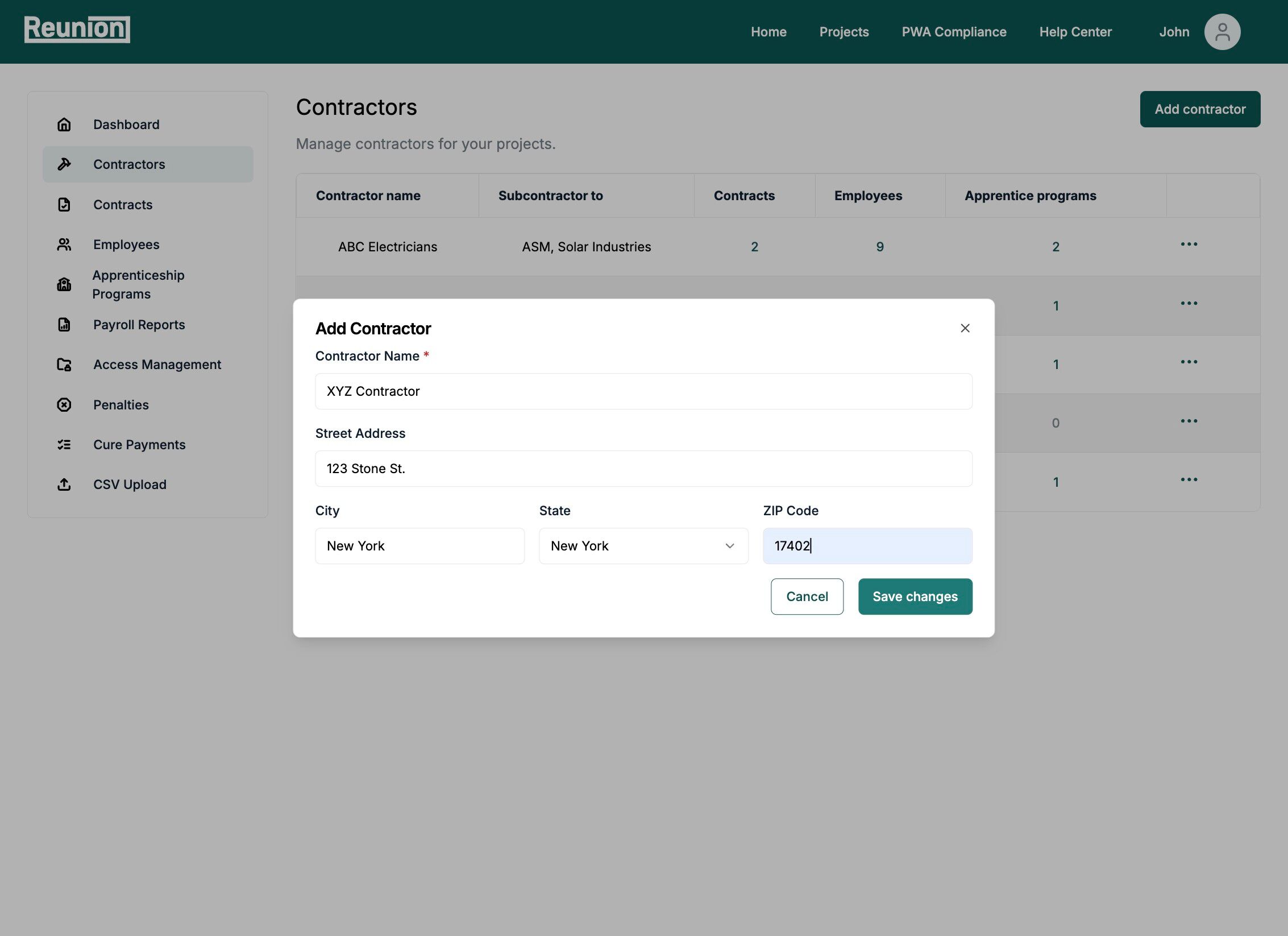The width and height of the screenshot is (1288, 936).
Task: Click the Access Management folder-lock icon
Action: pos(64,365)
